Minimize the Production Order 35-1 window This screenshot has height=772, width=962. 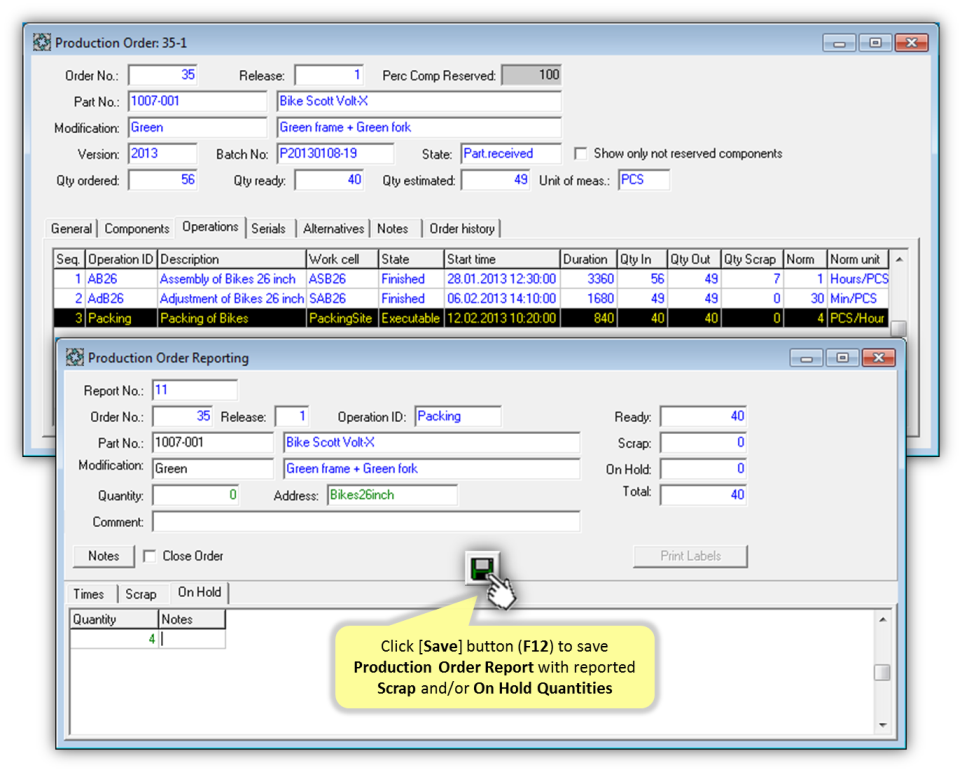tap(839, 43)
